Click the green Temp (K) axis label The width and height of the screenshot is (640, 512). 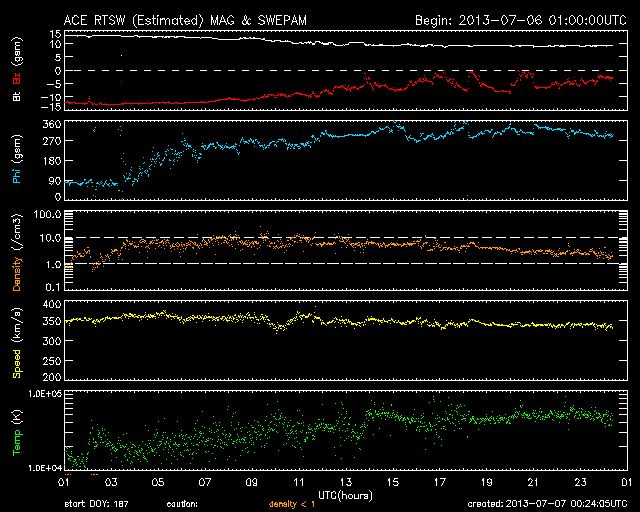[16, 432]
